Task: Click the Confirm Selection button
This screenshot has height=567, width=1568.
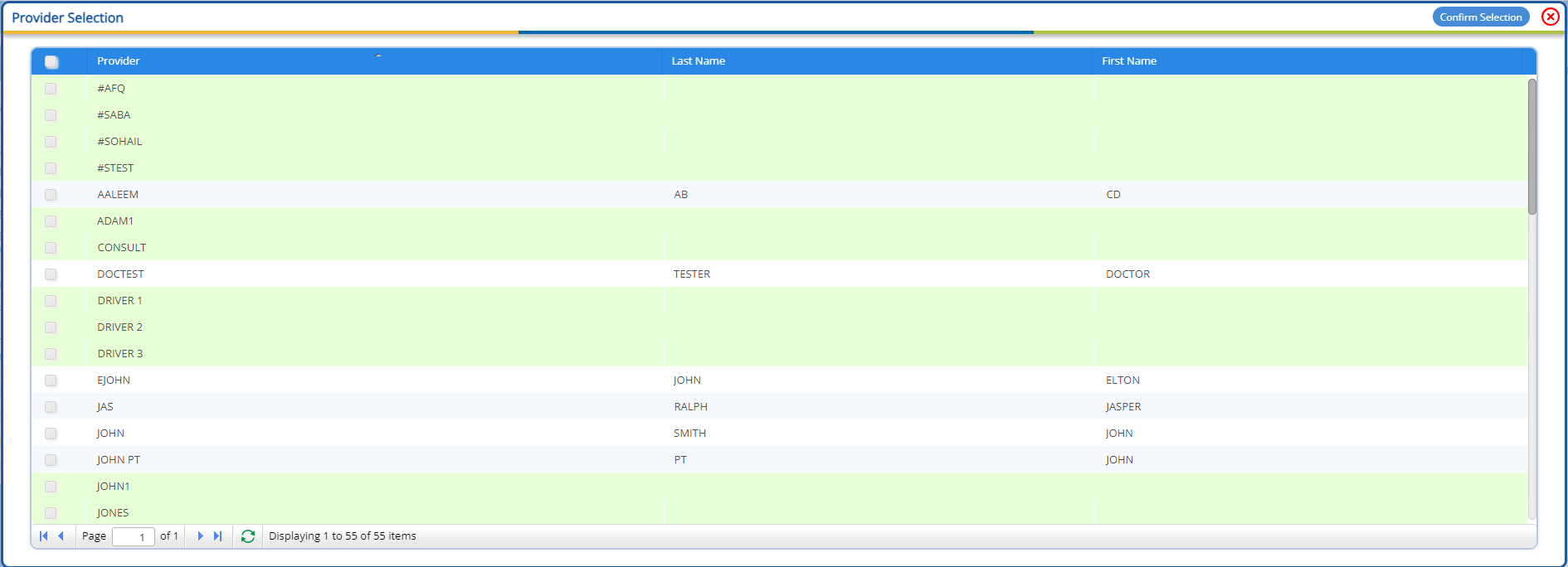Action: tap(1481, 17)
